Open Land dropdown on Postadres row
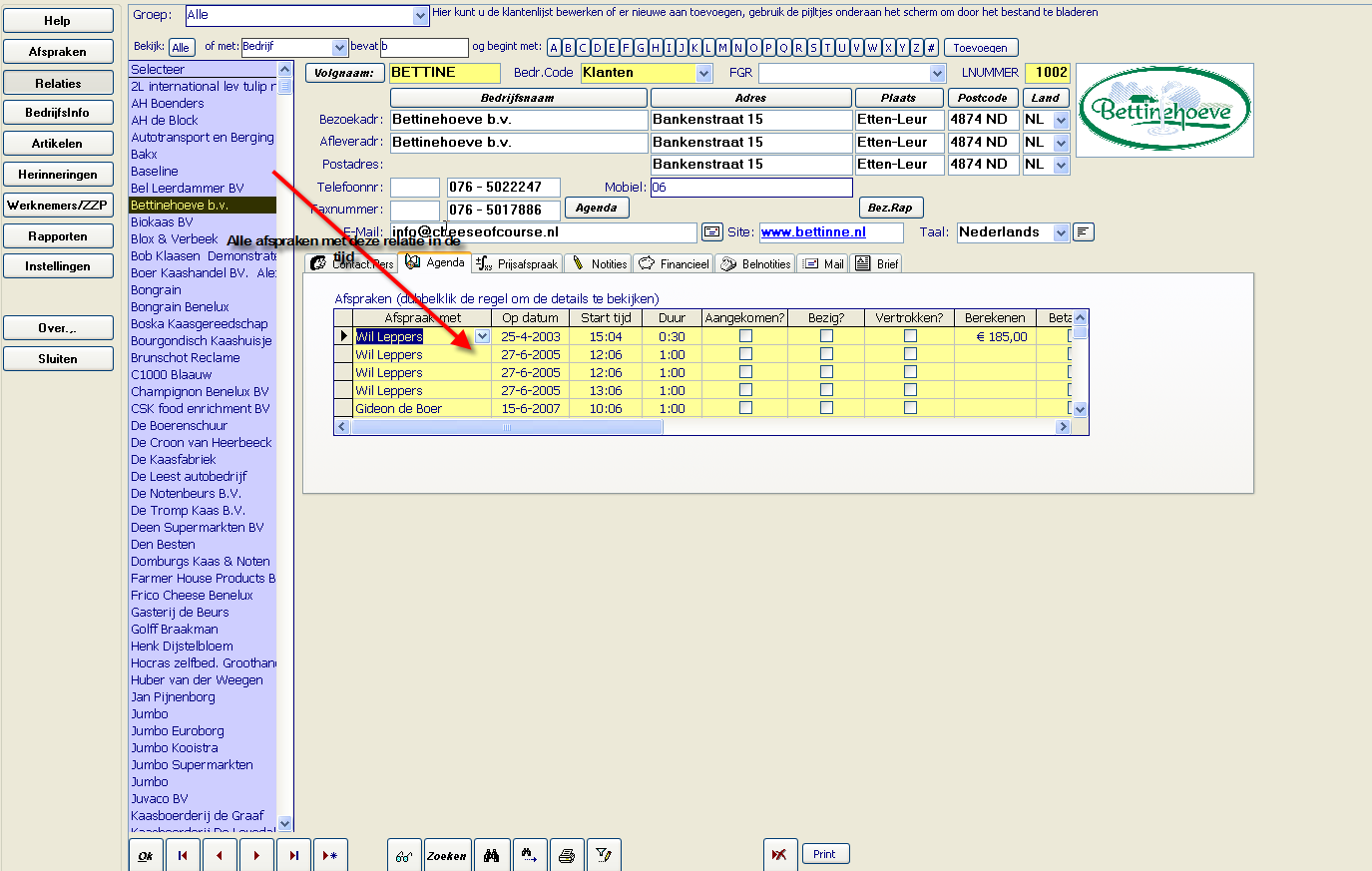The image size is (1372, 871). (x=1061, y=165)
